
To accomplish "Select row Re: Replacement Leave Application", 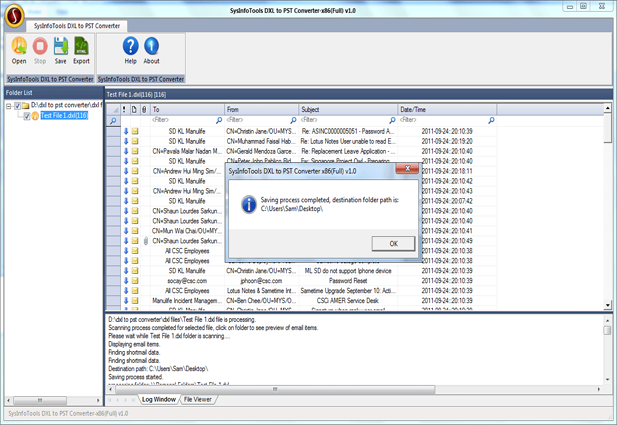I will pos(301,151).
